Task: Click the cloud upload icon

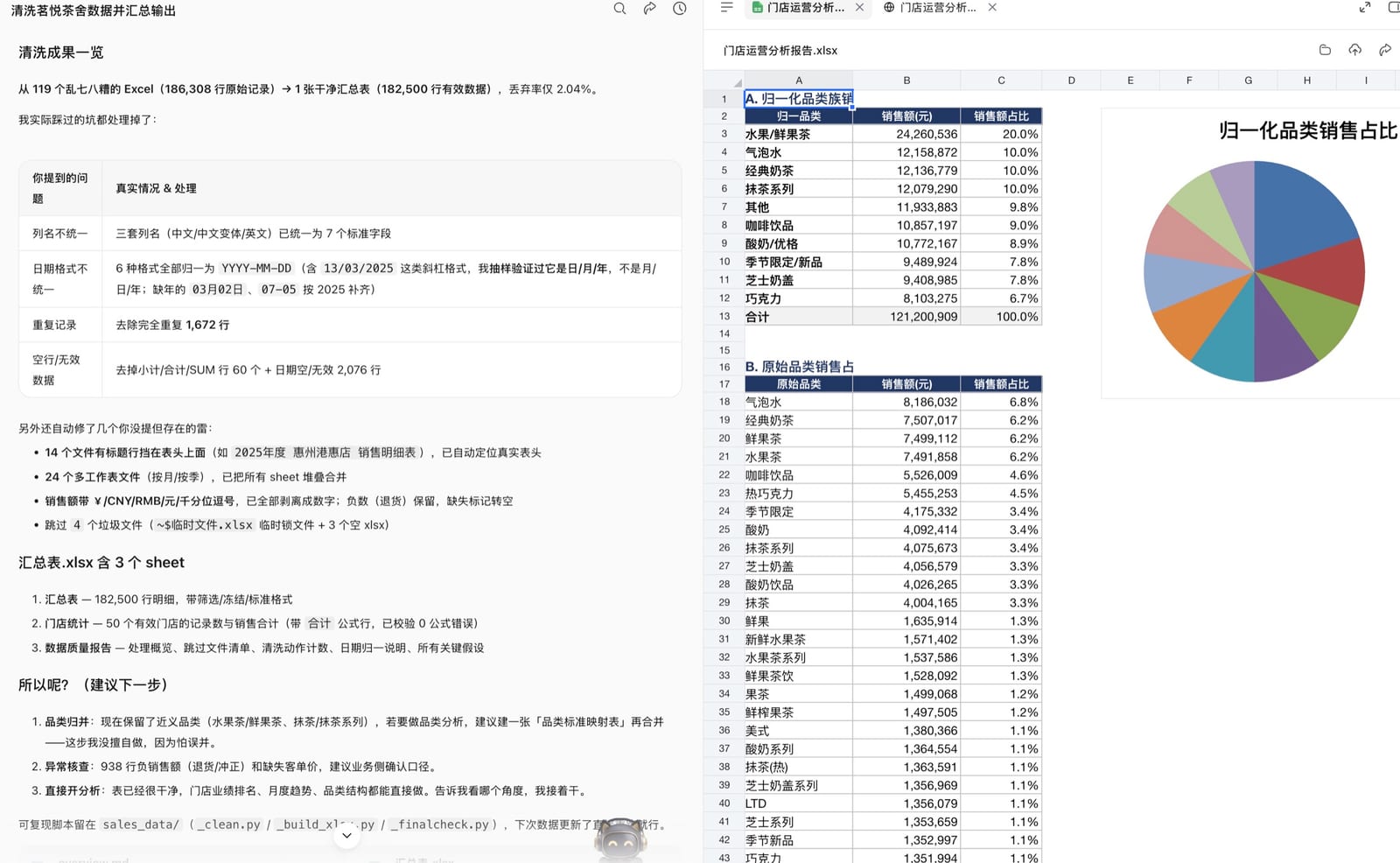Action: [1354, 50]
